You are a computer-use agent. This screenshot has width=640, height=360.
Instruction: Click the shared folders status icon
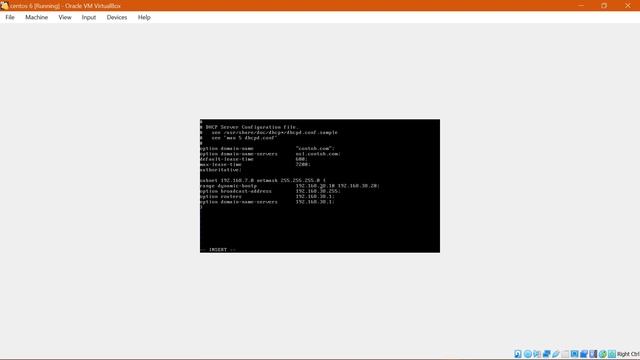click(x=565, y=354)
